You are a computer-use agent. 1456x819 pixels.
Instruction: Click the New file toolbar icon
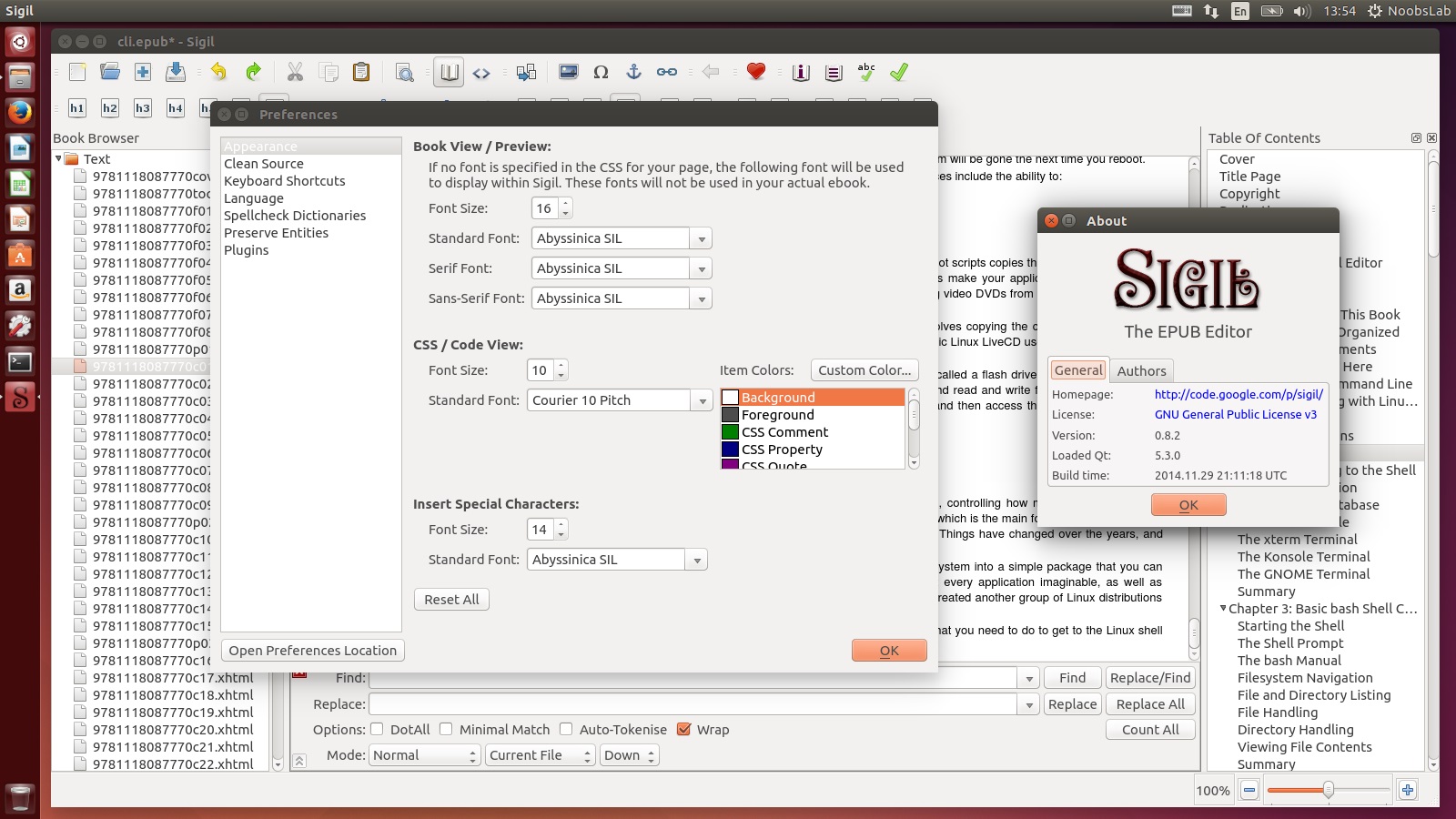click(x=77, y=72)
